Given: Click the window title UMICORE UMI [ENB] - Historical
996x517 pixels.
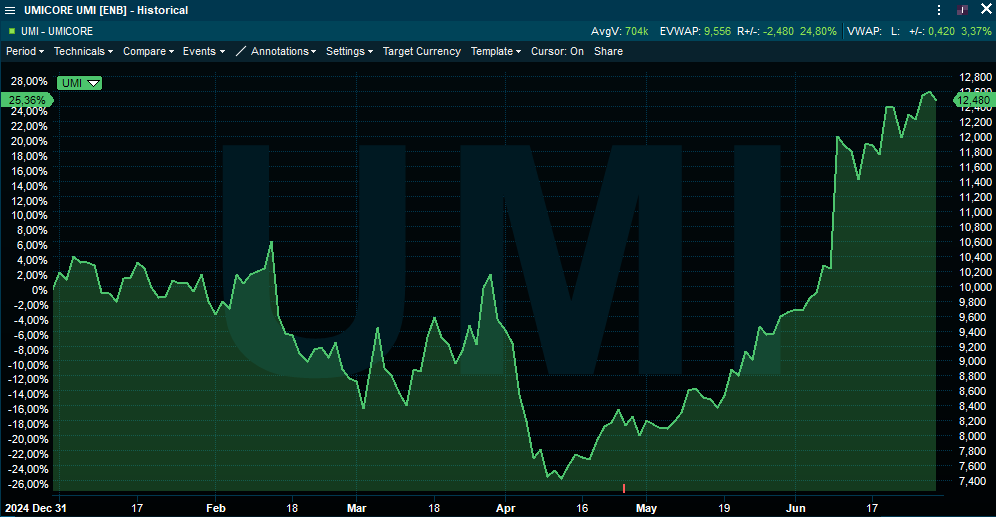Looking at the screenshot, I should [x=106, y=10].
